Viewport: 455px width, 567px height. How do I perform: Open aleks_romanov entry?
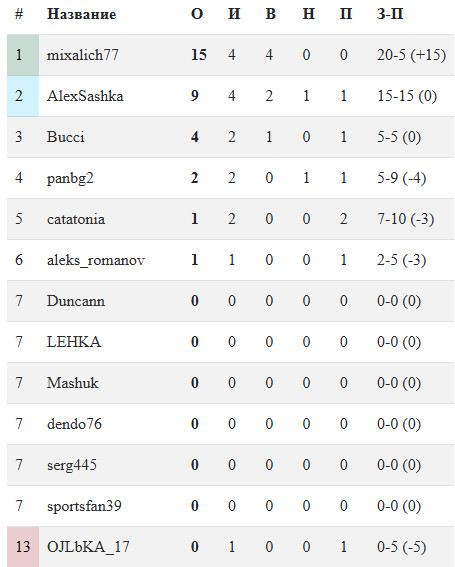[96, 260]
